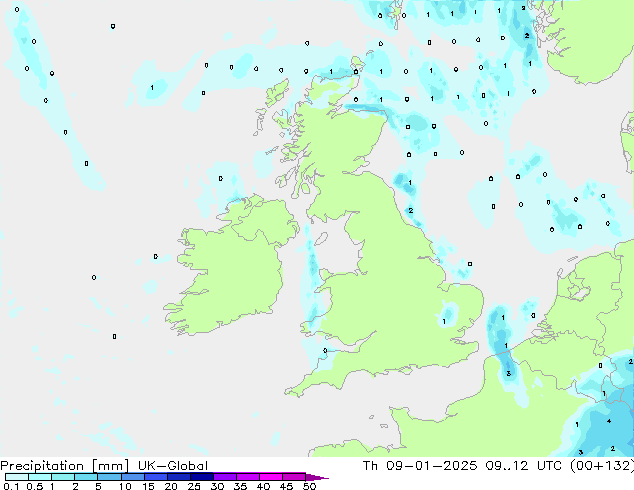The image size is (634, 490).
Task: Click the map precipitation value '4'
Action: click(x=609, y=421)
